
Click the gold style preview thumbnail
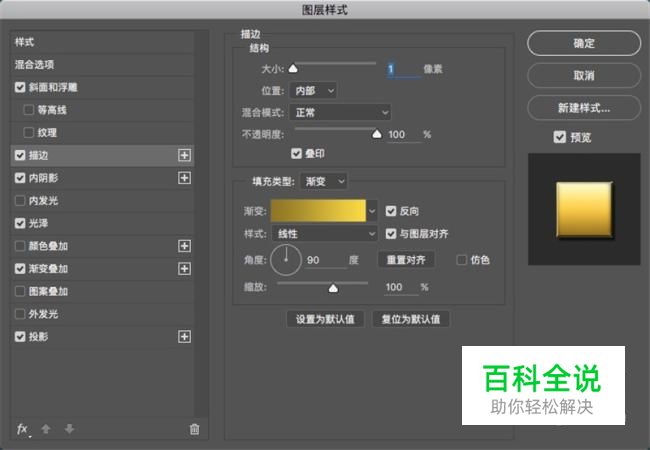584,210
